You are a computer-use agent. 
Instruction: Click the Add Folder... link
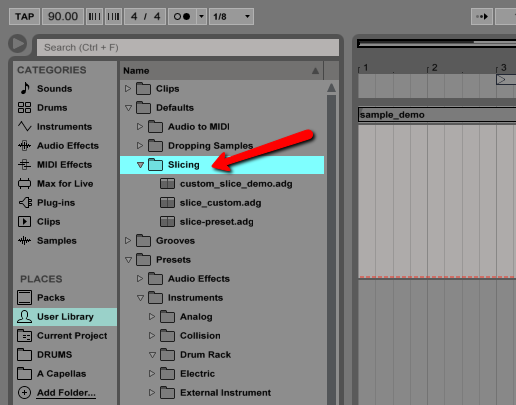66,393
